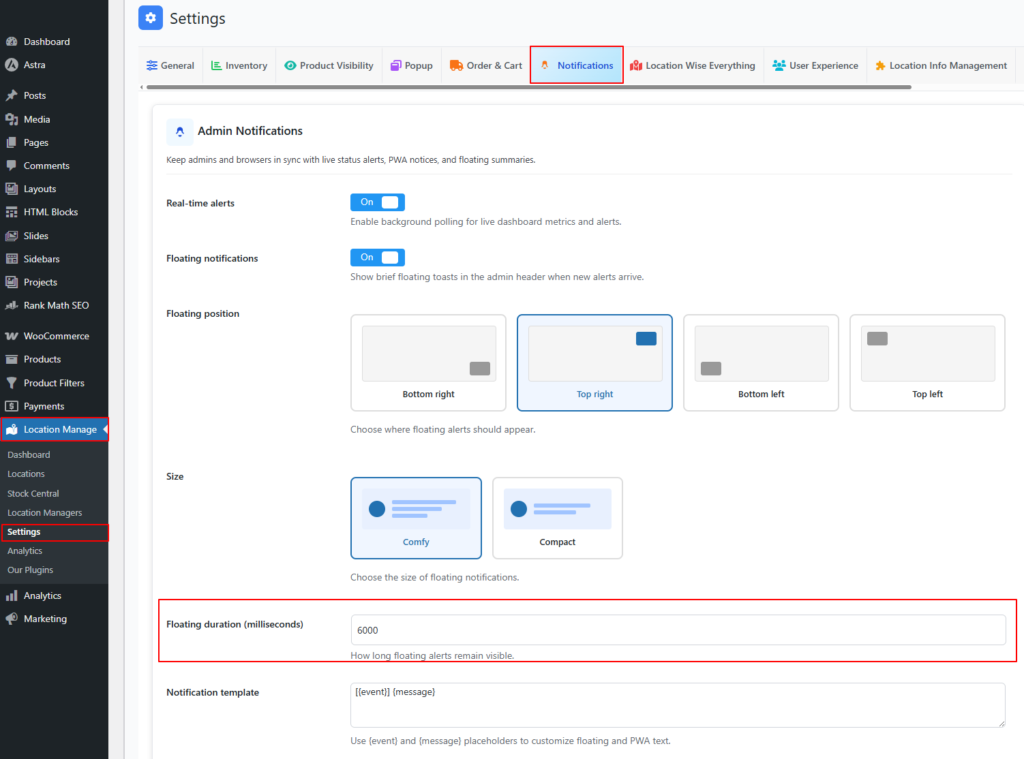1024x759 pixels.
Task: Click the Rank Math SEO icon
Action: [11, 305]
